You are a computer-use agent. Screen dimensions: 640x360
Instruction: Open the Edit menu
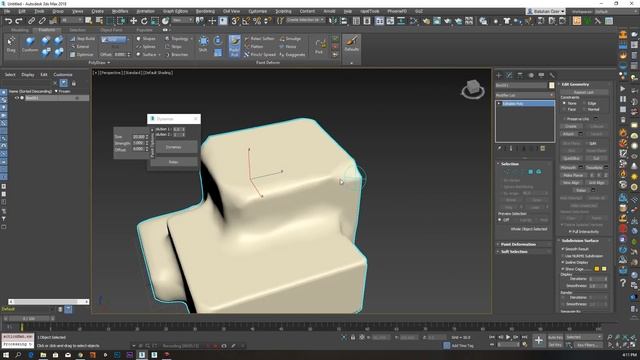click(x=22, y=11)
